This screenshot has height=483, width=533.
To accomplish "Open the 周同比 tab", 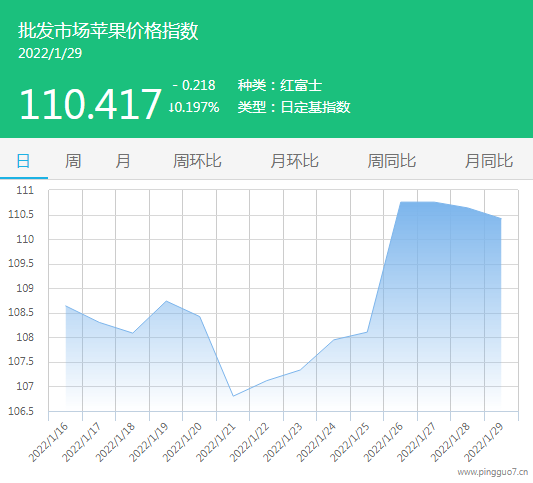I will (392, 161).
